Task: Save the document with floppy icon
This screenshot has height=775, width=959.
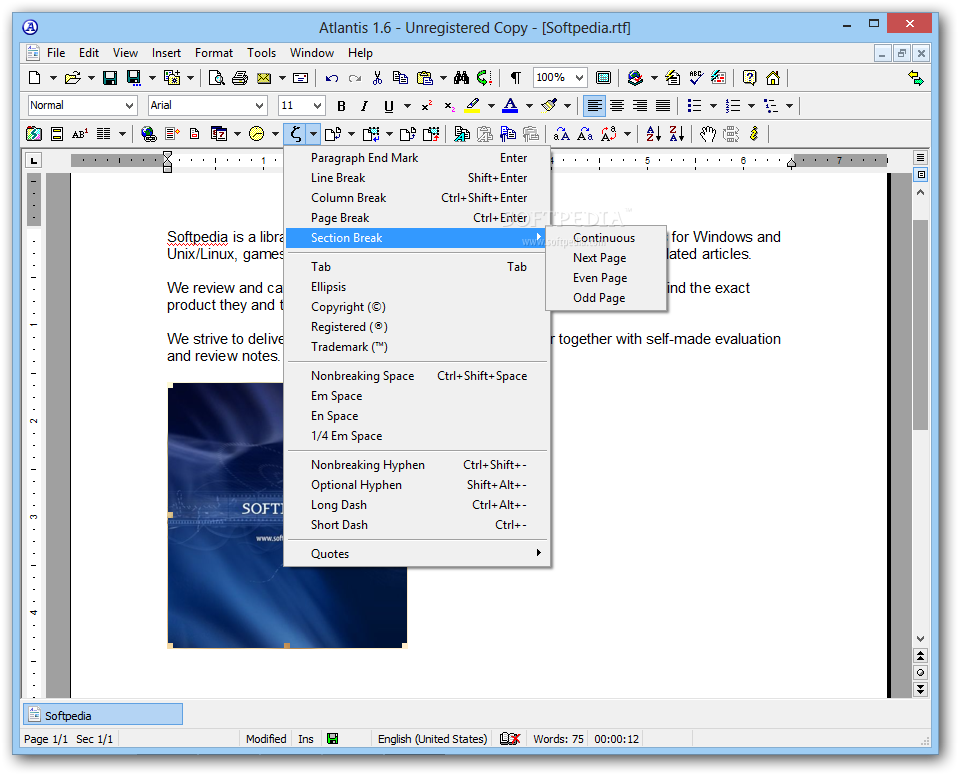Action: coord(110,78)
